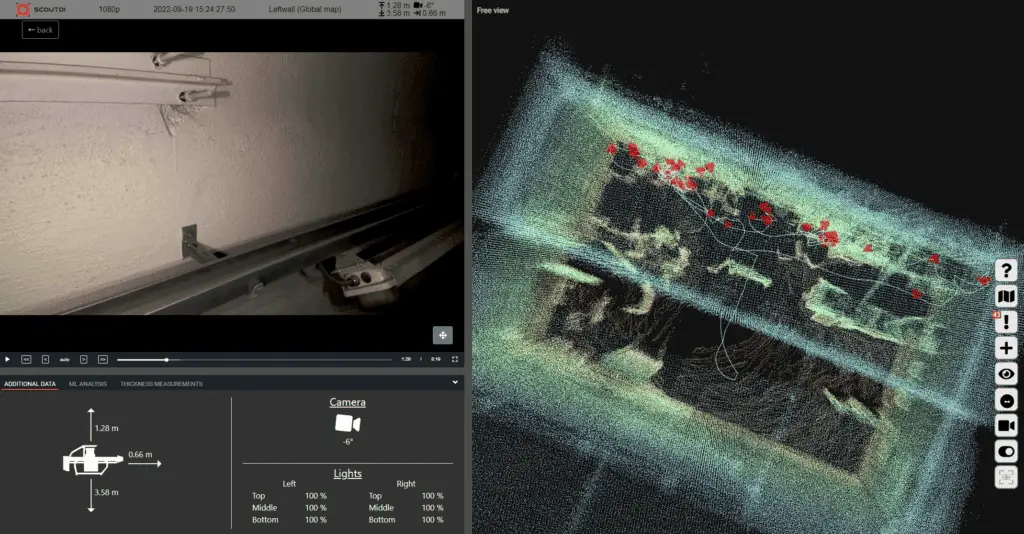
Task: Open help with the question mark button
Action: pos(1006,270)
